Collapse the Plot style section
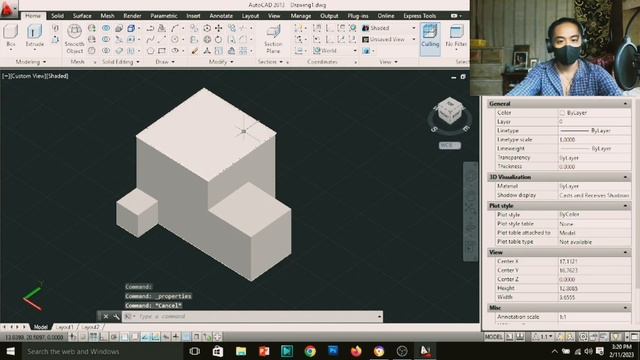The height and width of the screenshot is (360, 640). tap(625, 206)
